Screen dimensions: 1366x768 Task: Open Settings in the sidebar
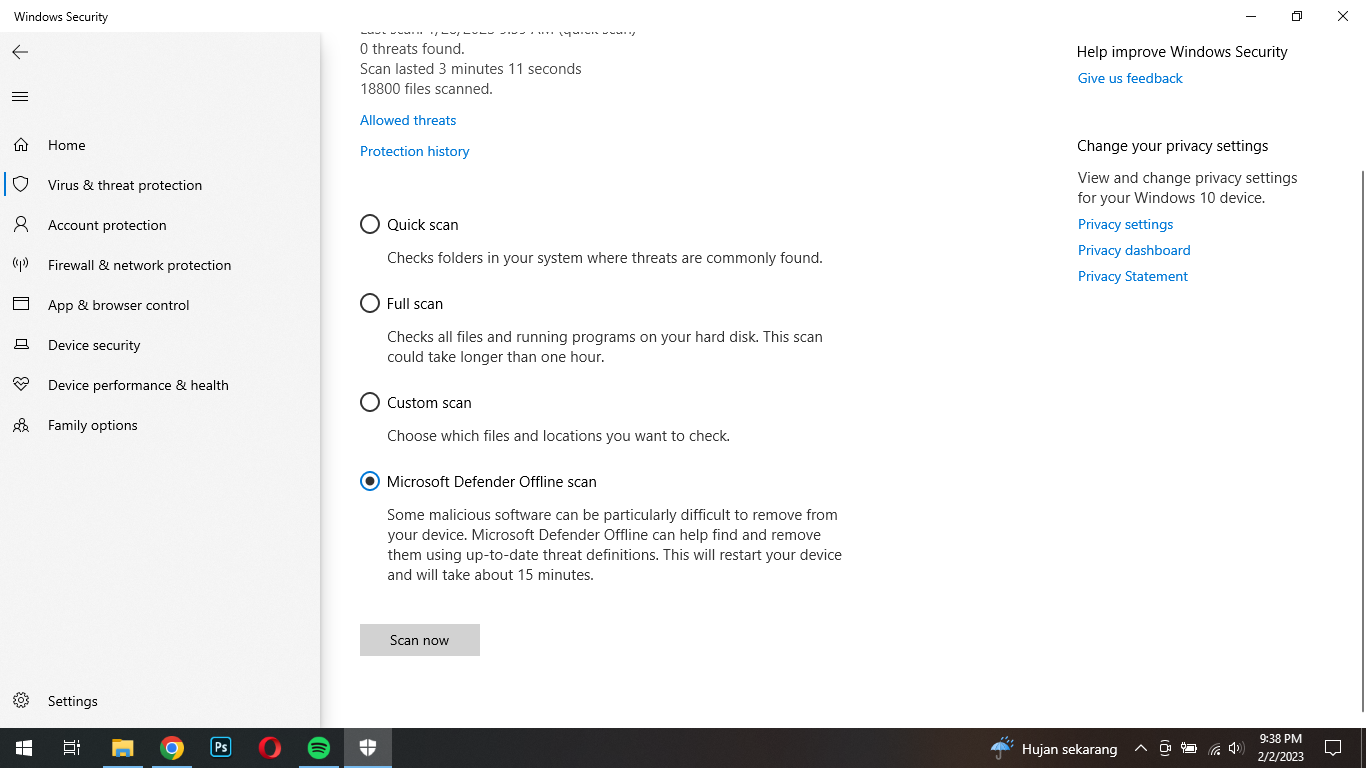73,701
